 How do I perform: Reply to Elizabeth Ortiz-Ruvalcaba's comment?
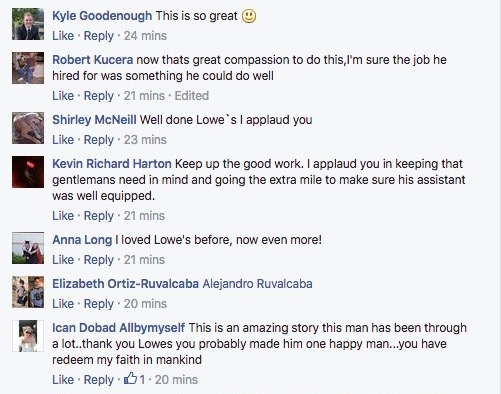(x=99, y=304)
